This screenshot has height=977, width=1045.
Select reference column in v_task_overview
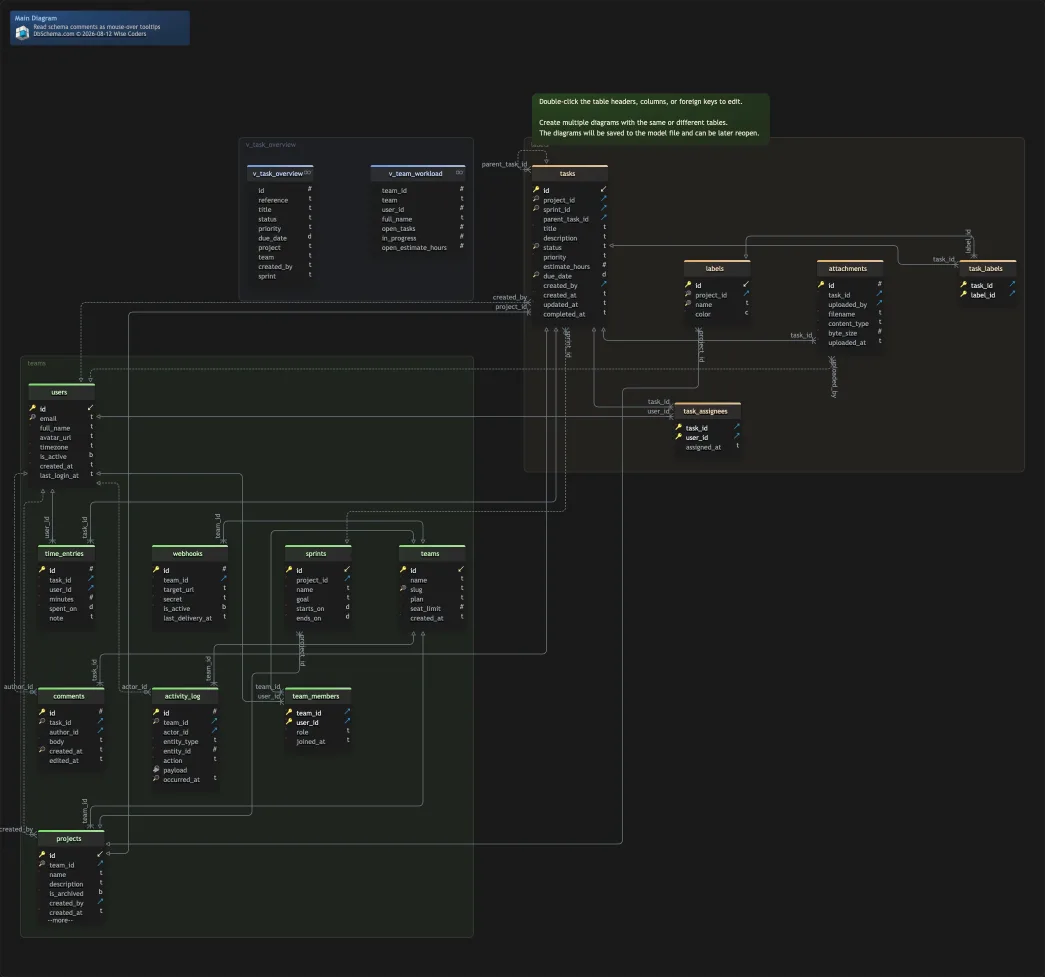[280, 200]
